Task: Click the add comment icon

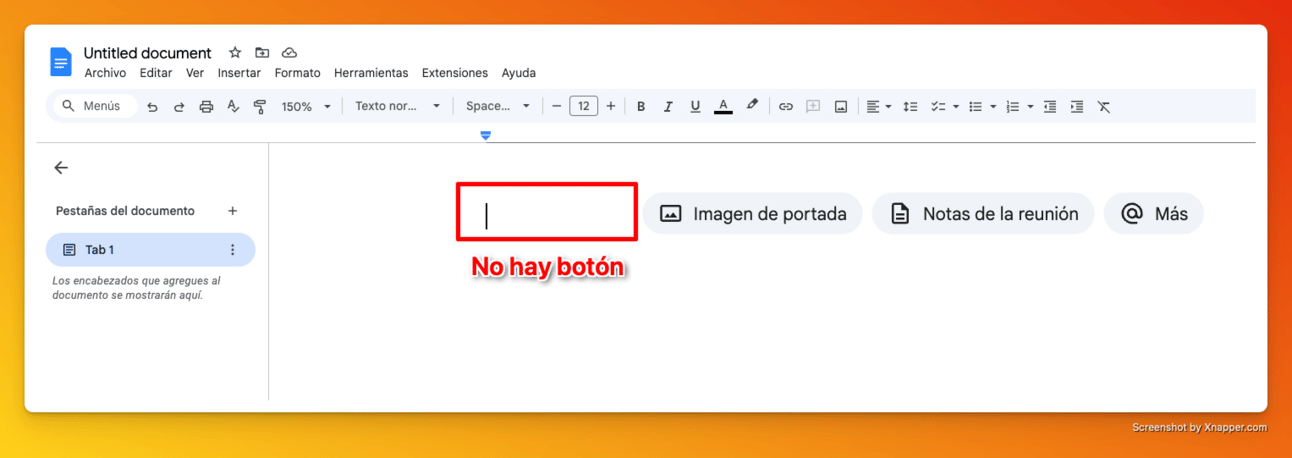Action: tap(813, 106)
